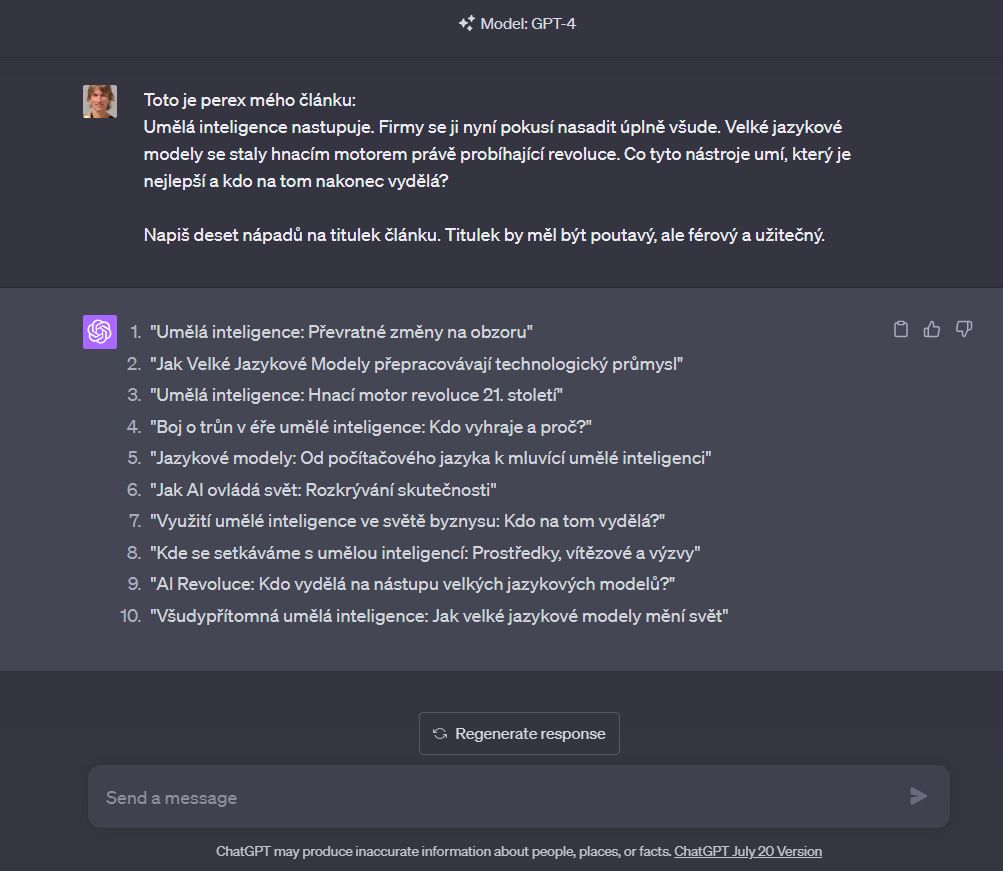The height and width of the screenshot is (871, 1003).
Task: Click the Regenerate response button
Action: click(519, 734)
